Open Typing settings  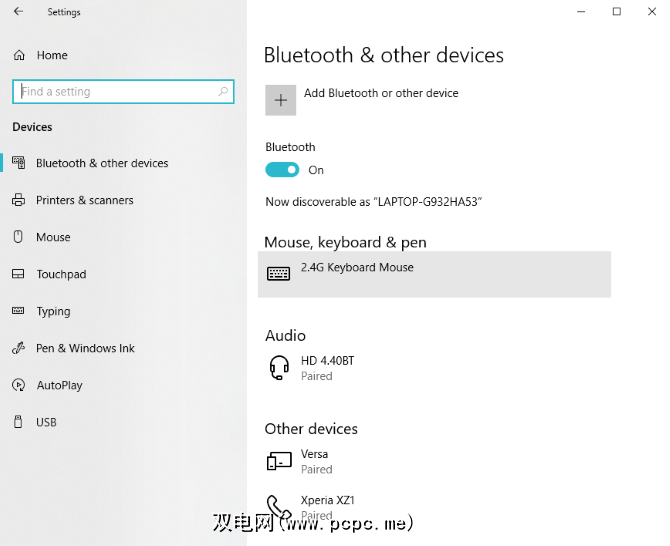(53, 311)
